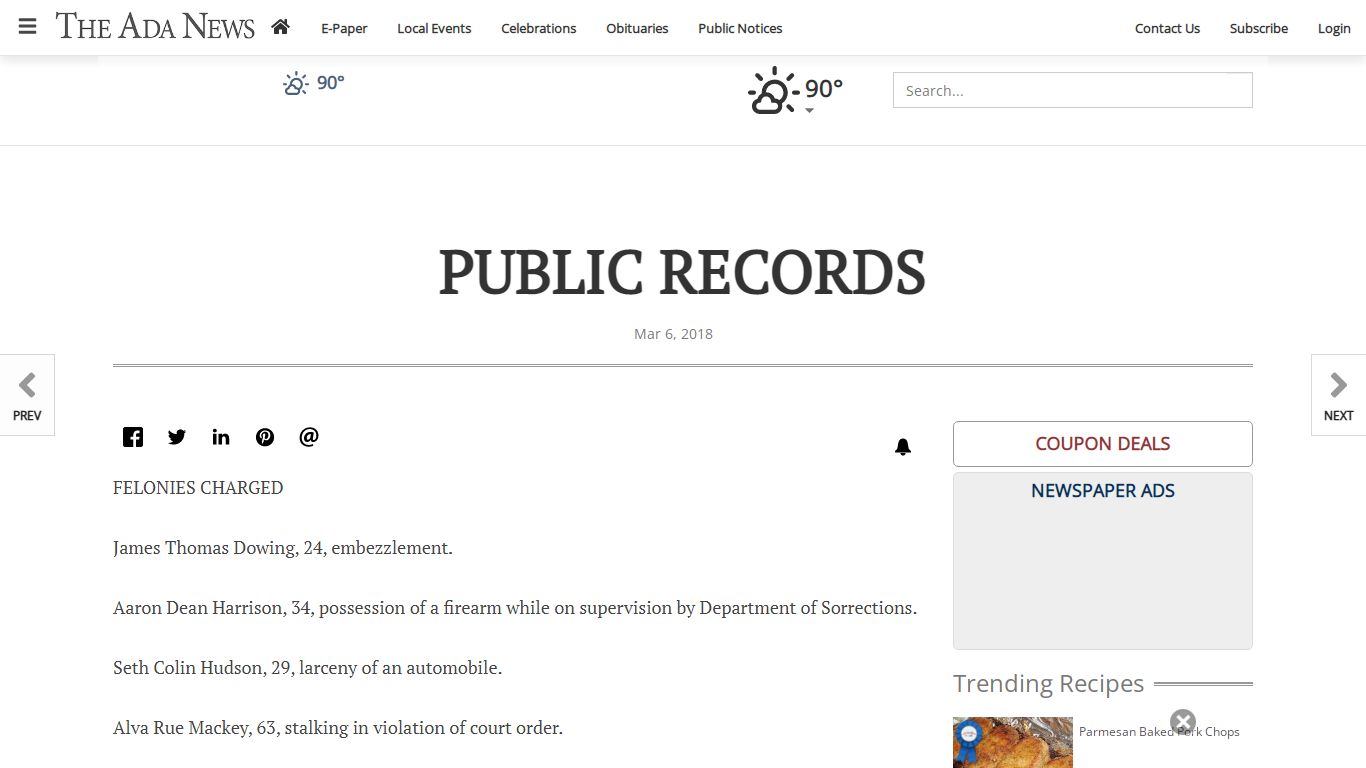Open the Public Notices section
Viewport: 1366px width, 768px height.
(740, 28)
